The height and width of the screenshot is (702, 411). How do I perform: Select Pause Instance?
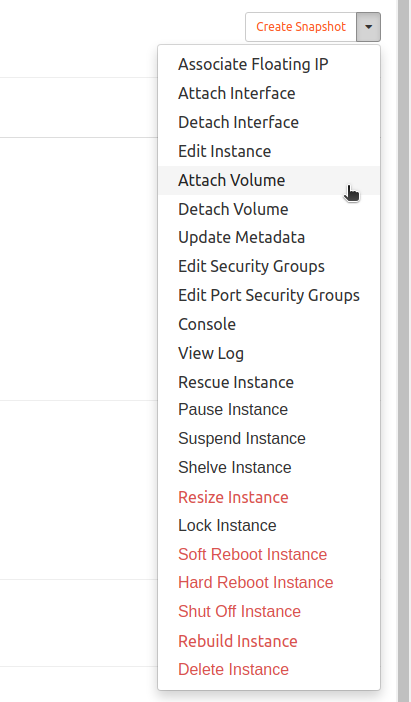point(269,410)
